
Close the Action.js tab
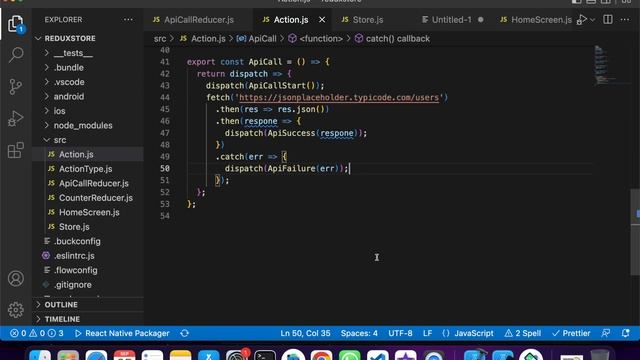(322, 20)
